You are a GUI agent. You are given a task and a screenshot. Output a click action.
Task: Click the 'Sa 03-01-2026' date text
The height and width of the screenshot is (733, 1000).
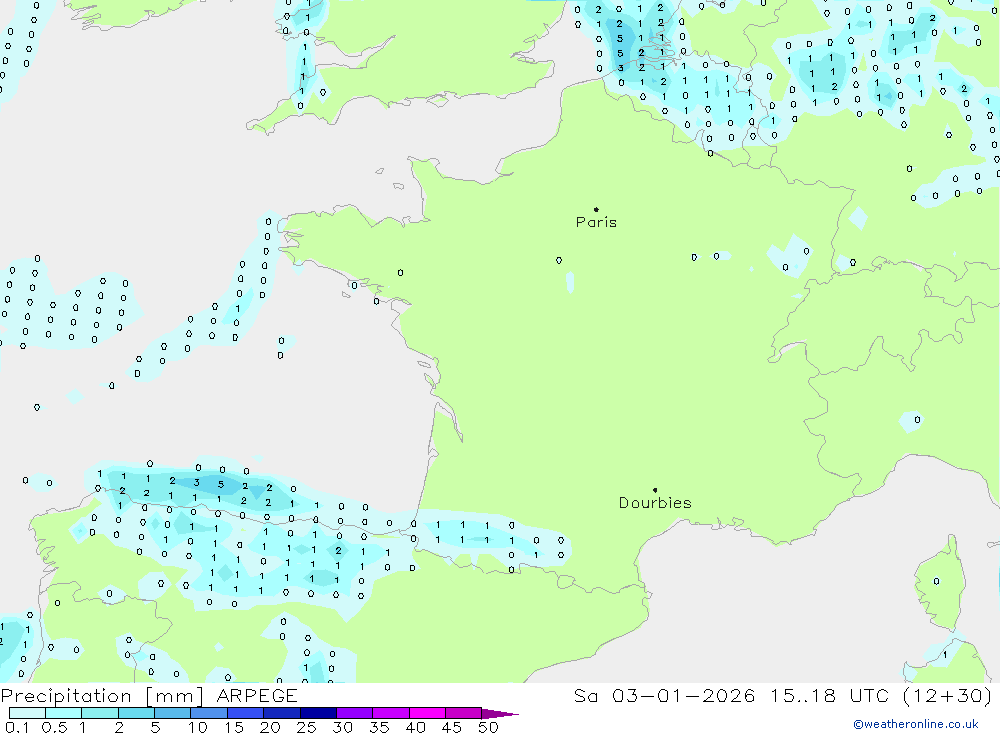pyautogui.click(x=664, y=696)
